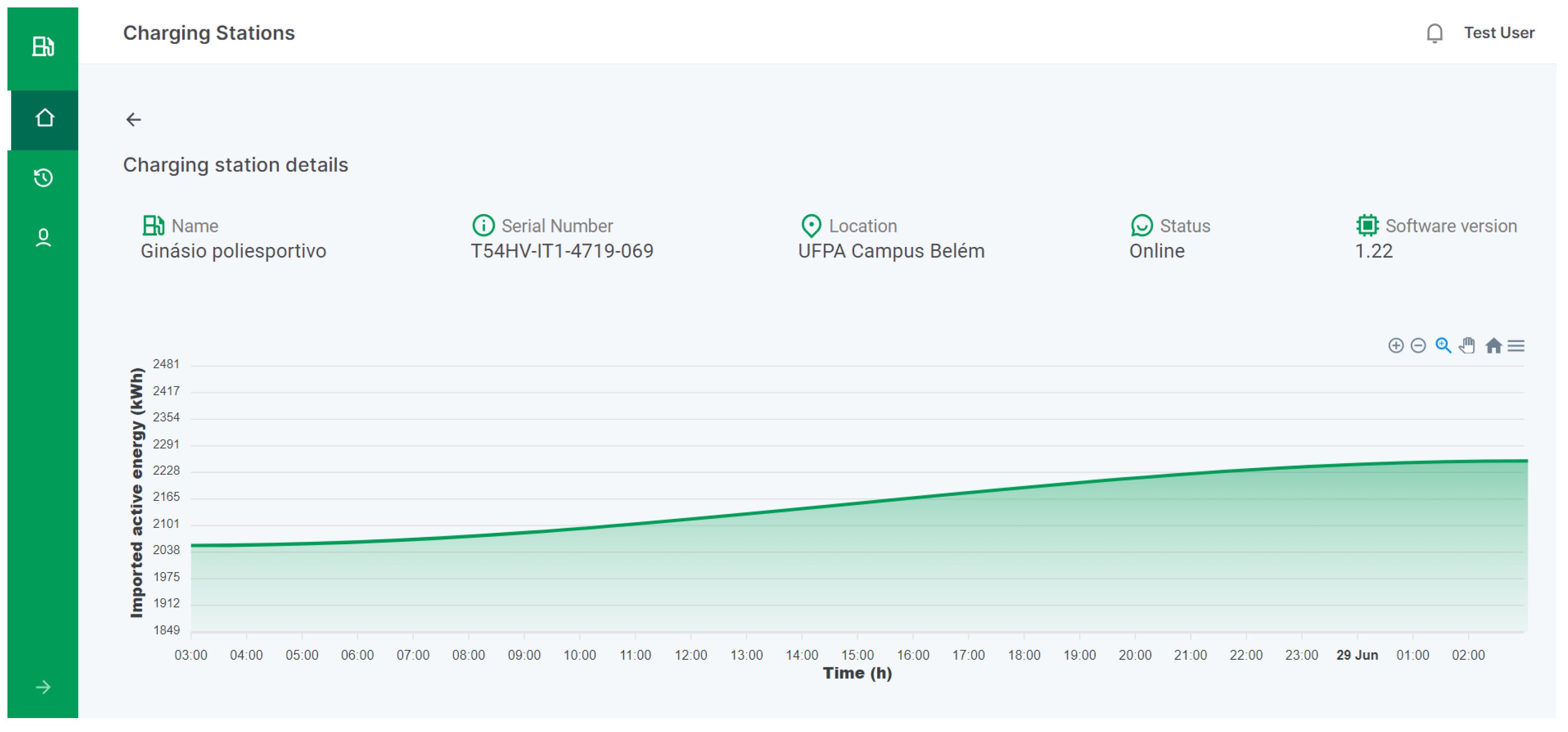
Task: Toggle chart selection zoom tool
Action: pos(1443,346)
